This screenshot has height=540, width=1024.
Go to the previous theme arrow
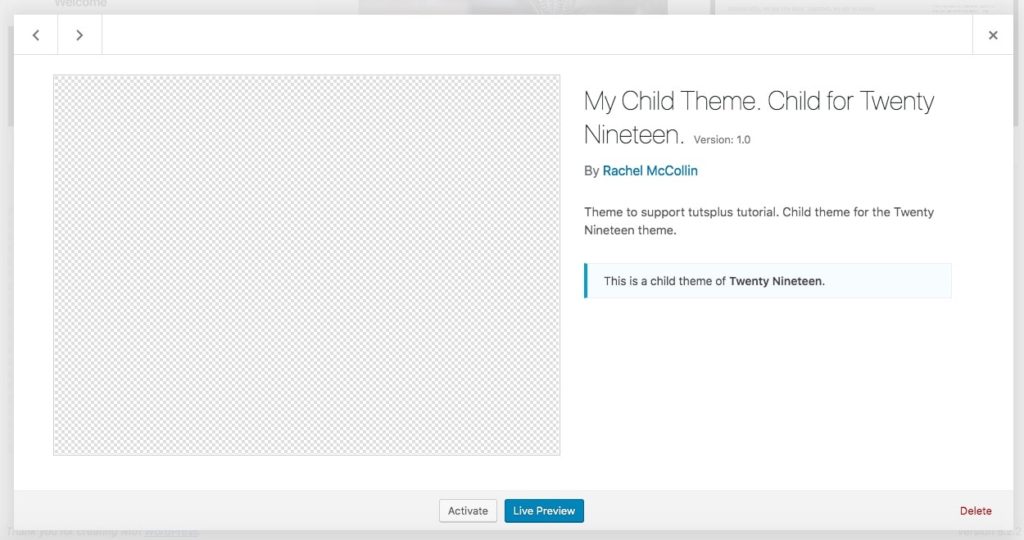36,35
